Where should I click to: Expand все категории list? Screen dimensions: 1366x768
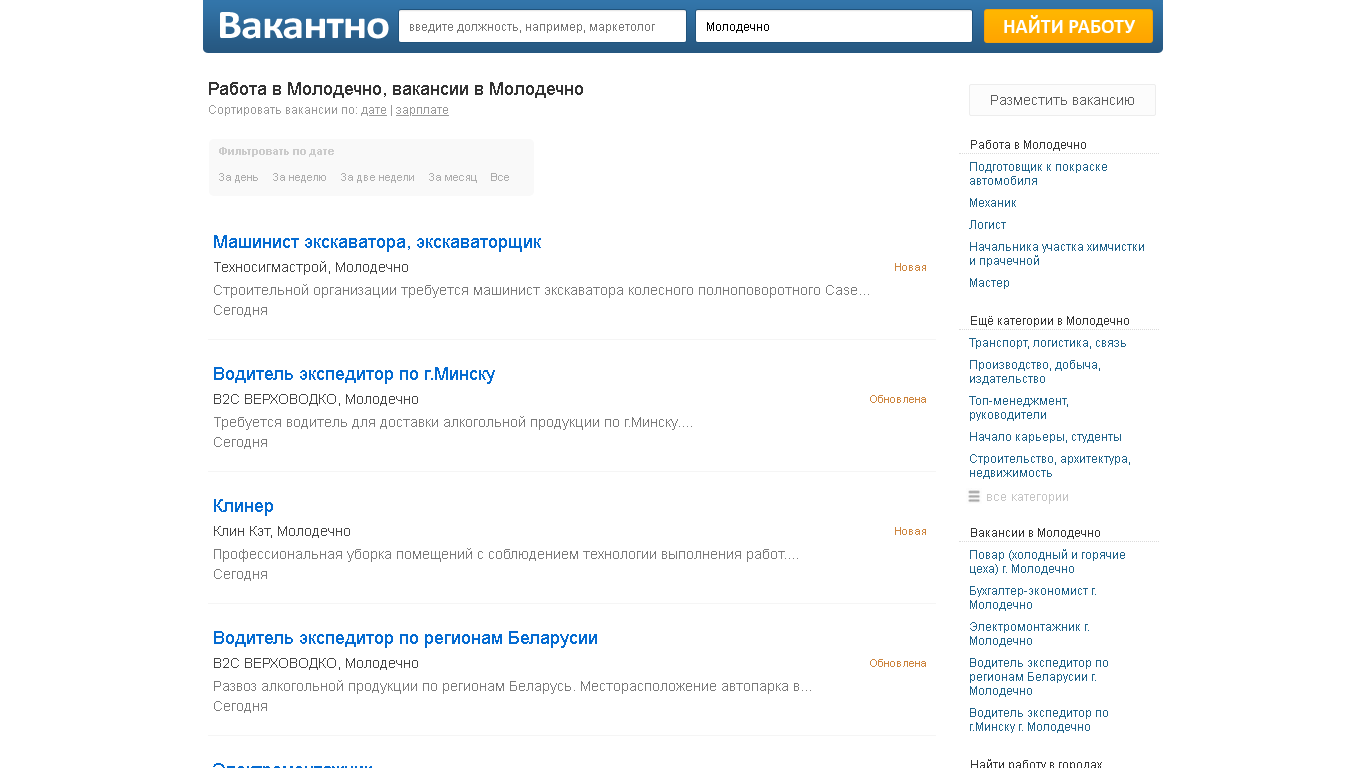coord(1027,497)
